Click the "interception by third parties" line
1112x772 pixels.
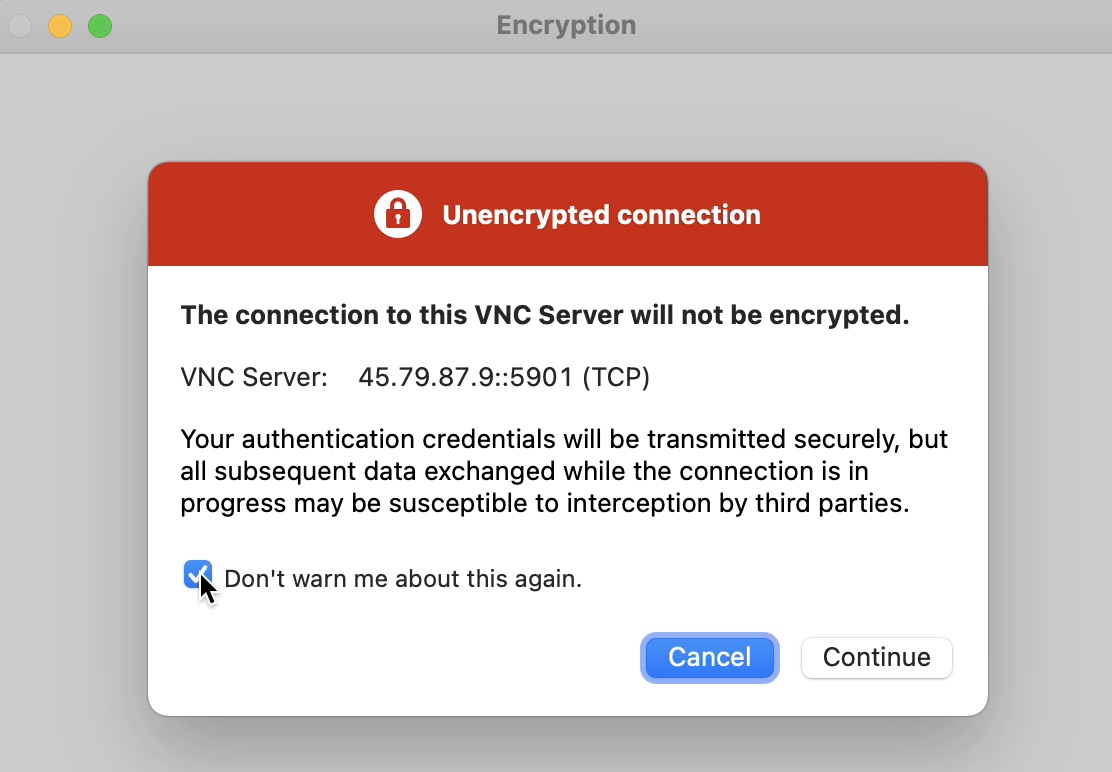pyautogui.click(x=545, y=503)
